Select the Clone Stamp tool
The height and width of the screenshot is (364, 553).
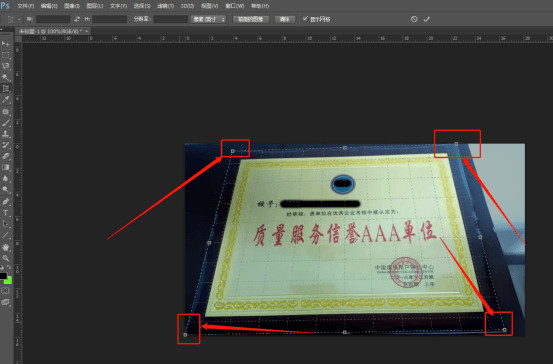coord(5,134)
